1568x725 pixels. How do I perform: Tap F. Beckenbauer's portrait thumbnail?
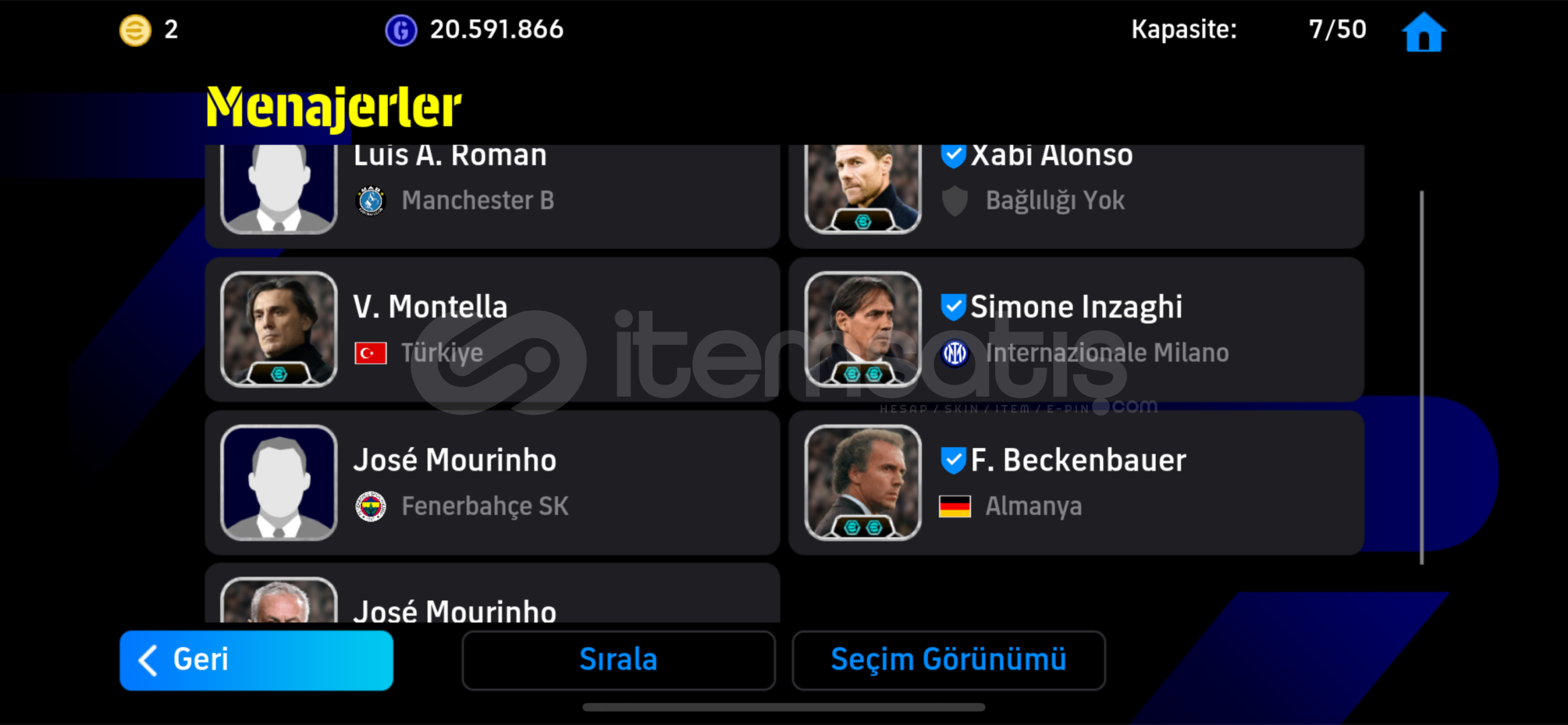pos(863,482)
